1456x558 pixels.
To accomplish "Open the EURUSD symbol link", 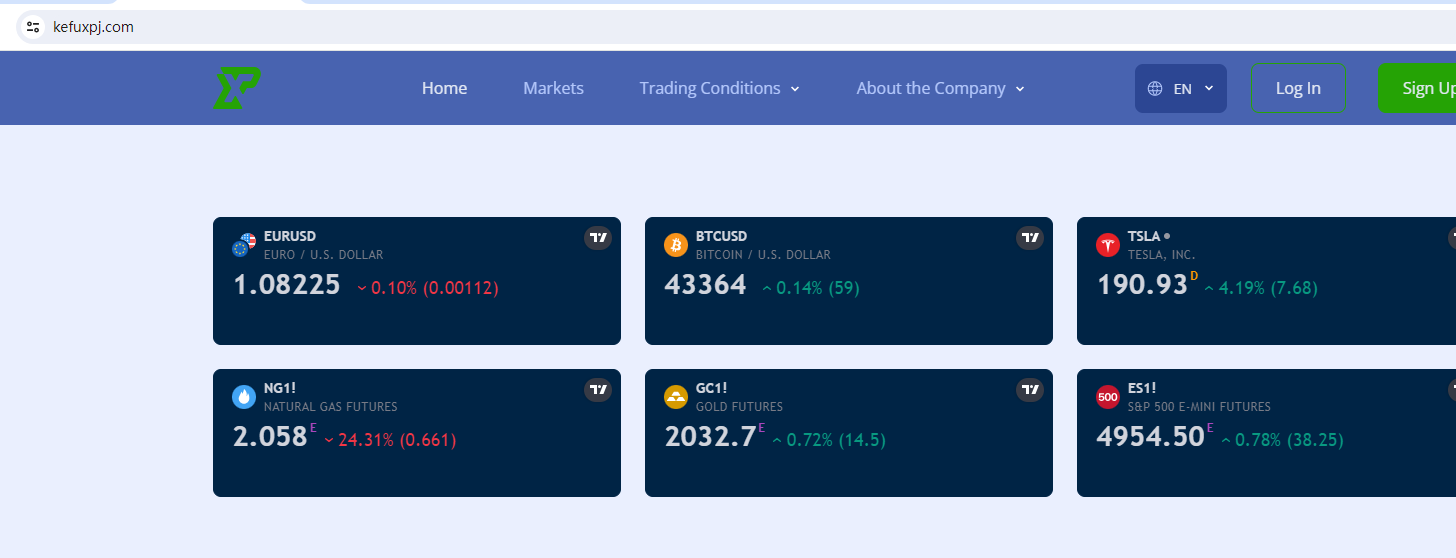I will point(290,237).
